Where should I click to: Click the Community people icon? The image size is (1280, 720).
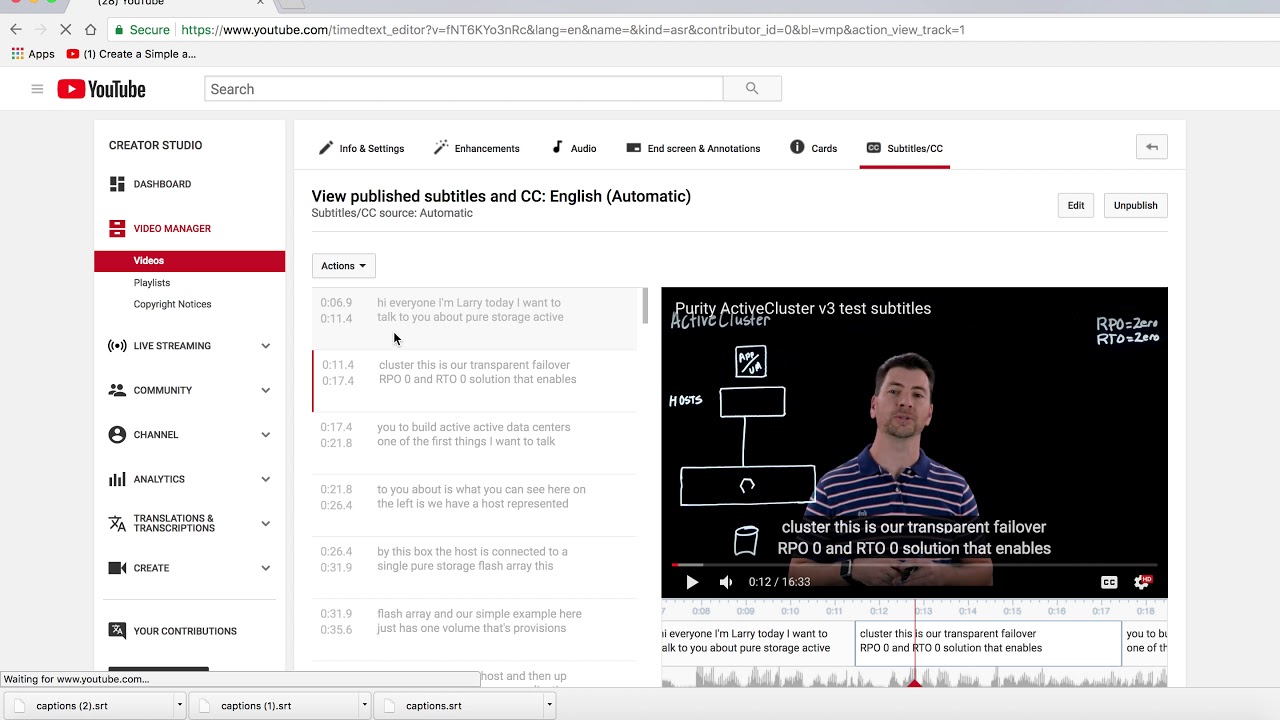[x=117, y=390]
